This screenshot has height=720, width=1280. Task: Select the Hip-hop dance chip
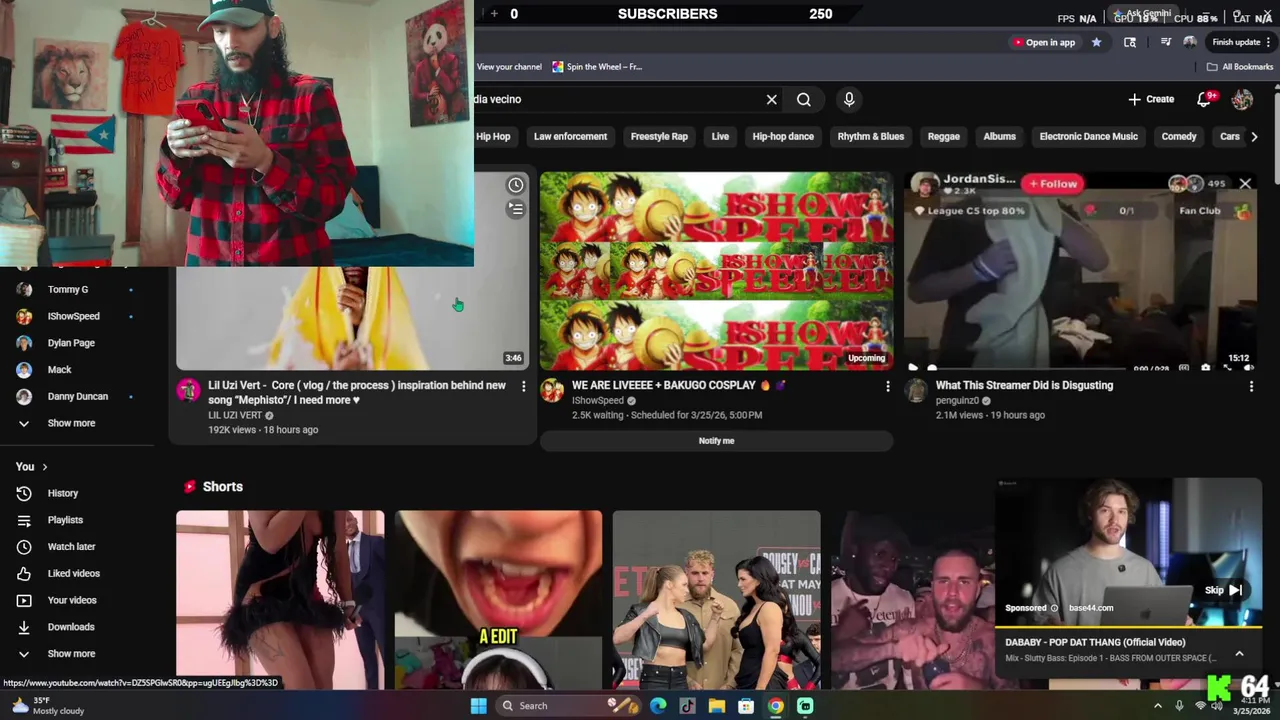[783, 137]
